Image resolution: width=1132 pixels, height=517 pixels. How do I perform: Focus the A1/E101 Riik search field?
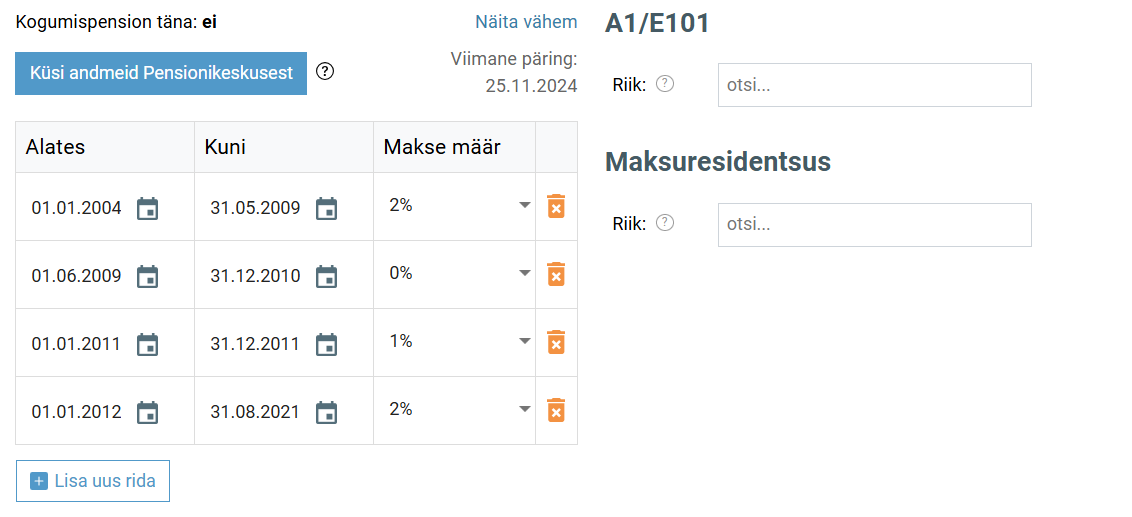(874, 84)
